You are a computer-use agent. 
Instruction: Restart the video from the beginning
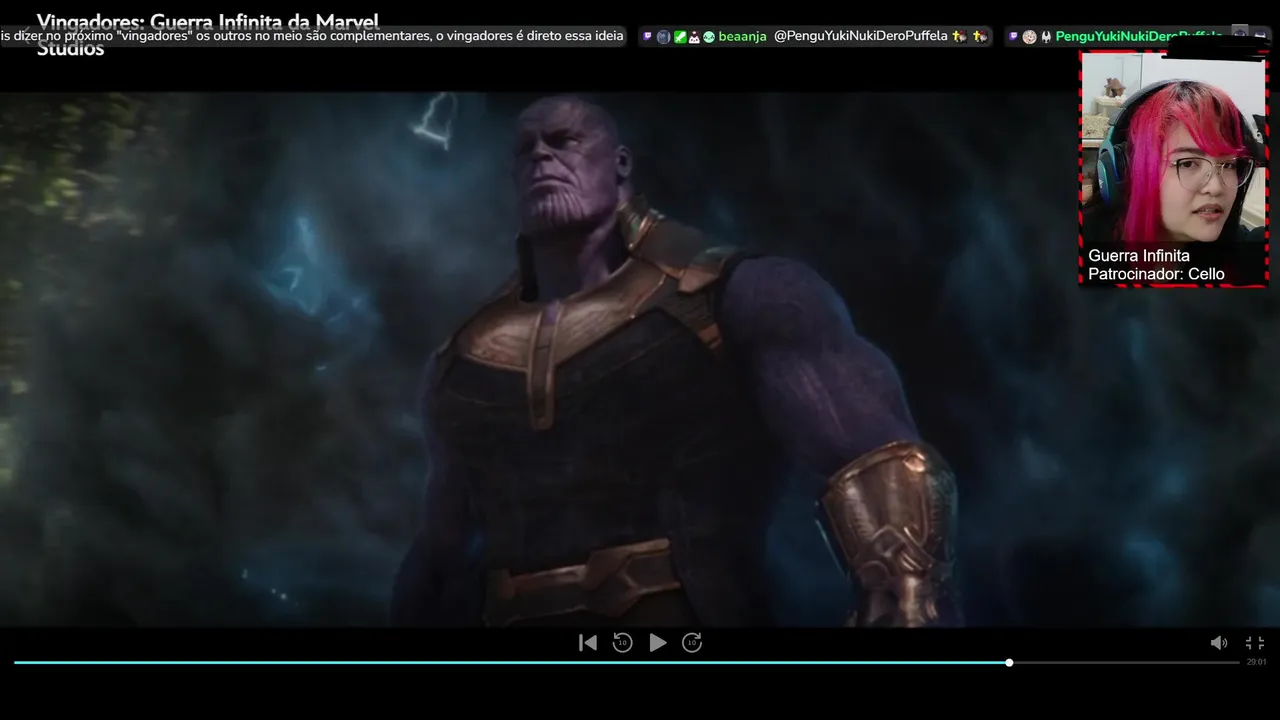(588, 643)
